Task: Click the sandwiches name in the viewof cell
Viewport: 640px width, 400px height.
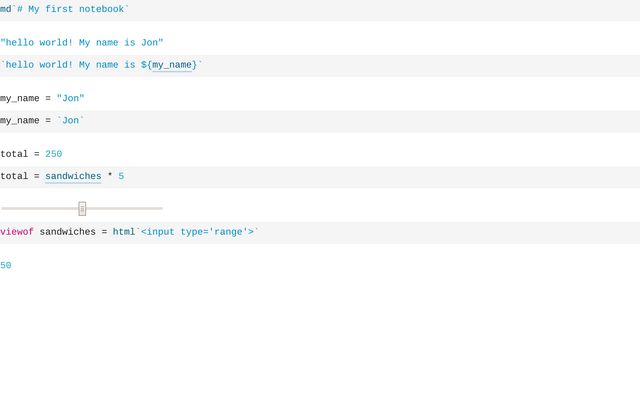Action: (x=67, y=232)
